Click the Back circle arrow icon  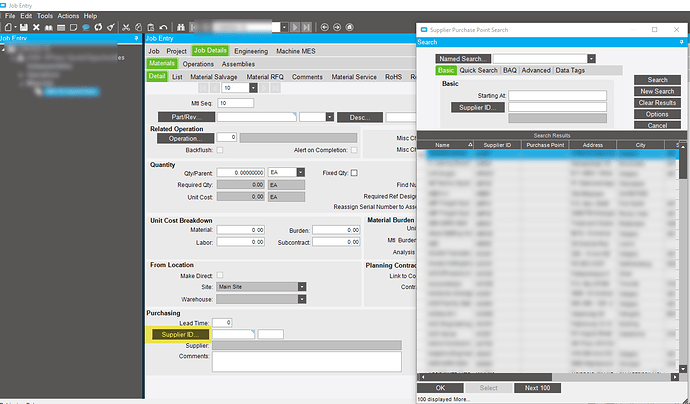[324, 27]
